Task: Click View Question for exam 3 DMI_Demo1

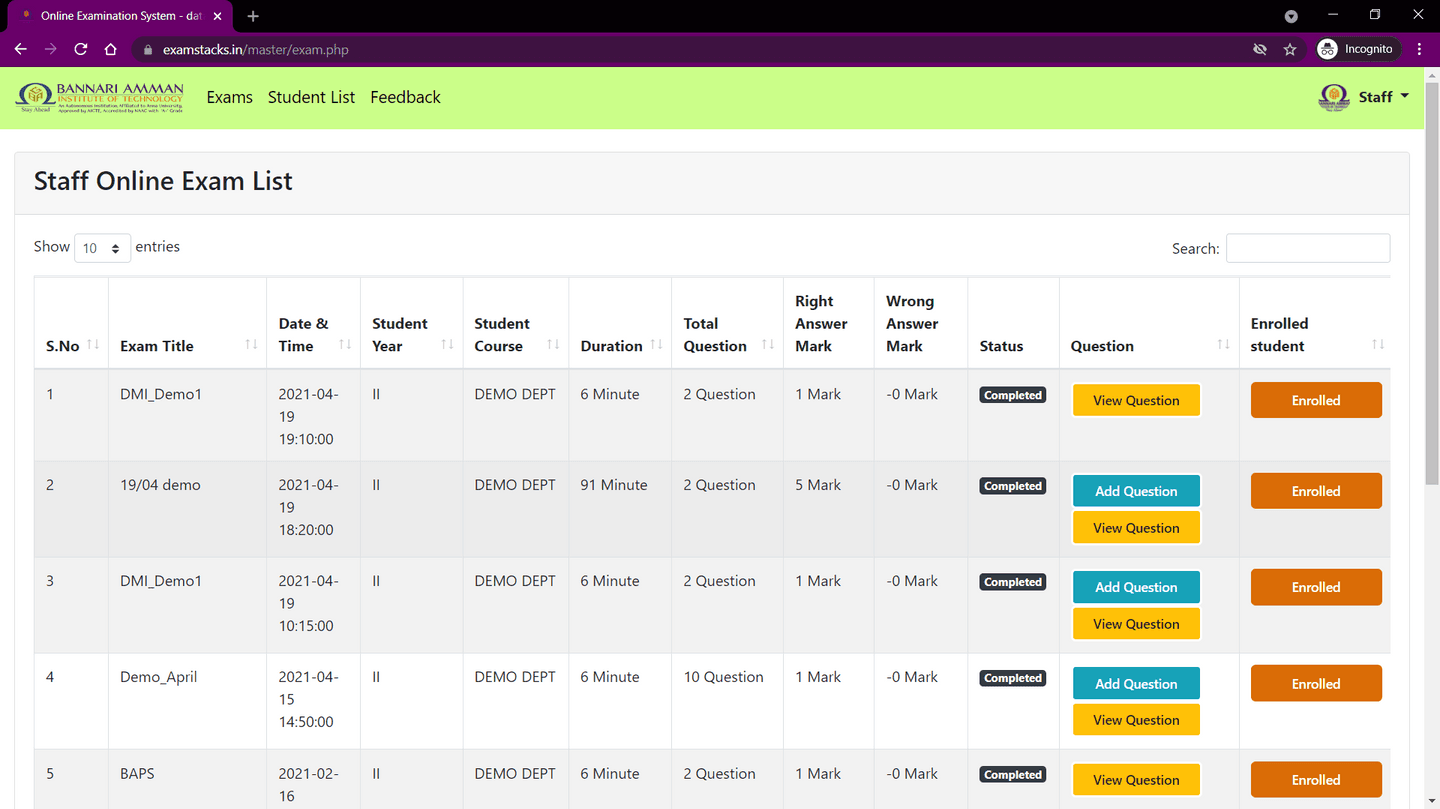Action: tap(1136, 624)
